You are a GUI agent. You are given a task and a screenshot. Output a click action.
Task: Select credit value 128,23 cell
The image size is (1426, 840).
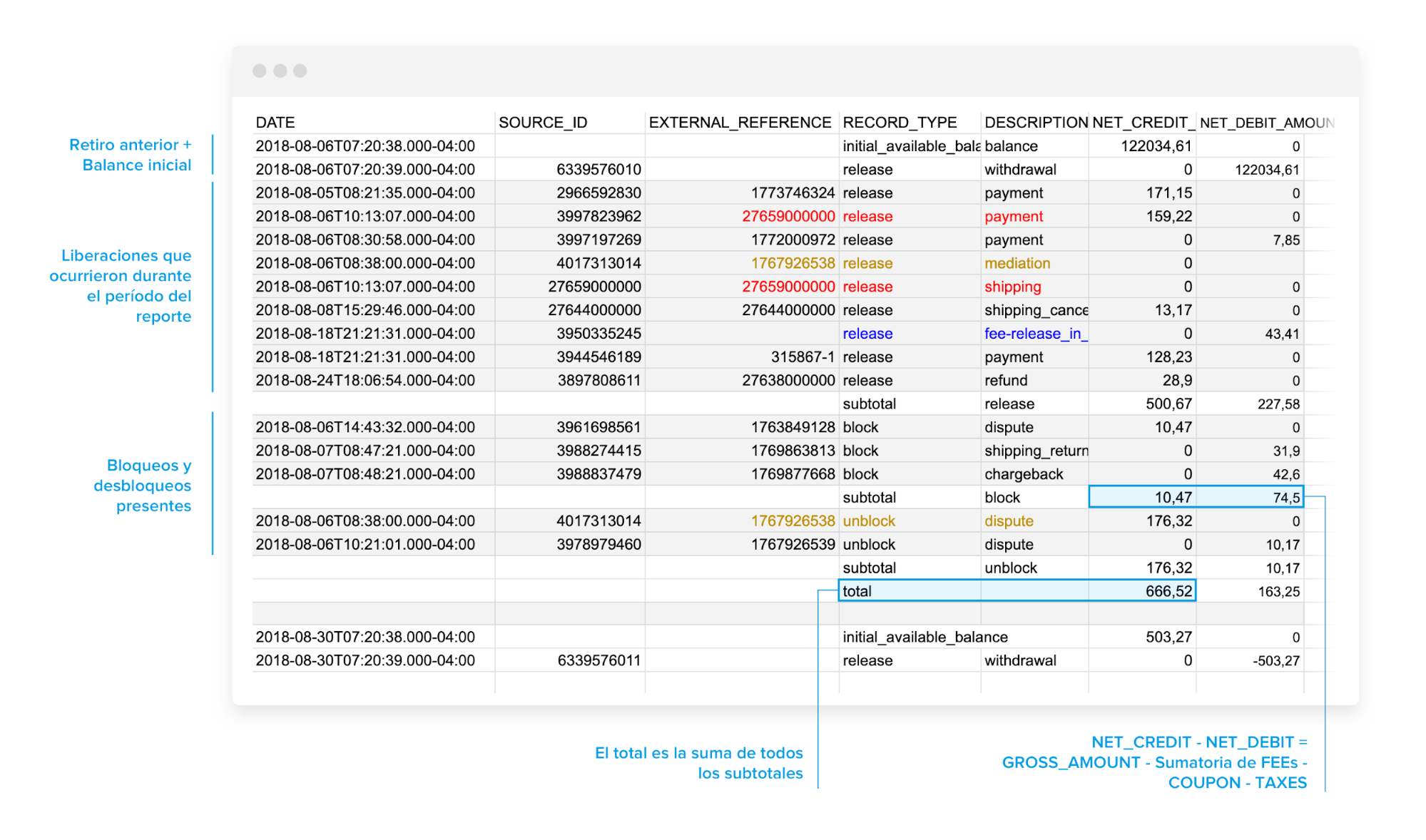pyautogui.click(x=1142, y=357)
